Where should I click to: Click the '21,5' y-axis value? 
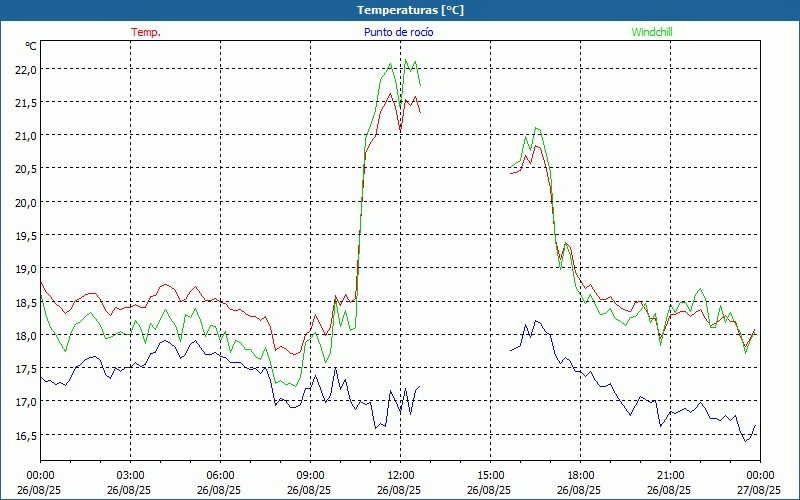click(26, 103)
